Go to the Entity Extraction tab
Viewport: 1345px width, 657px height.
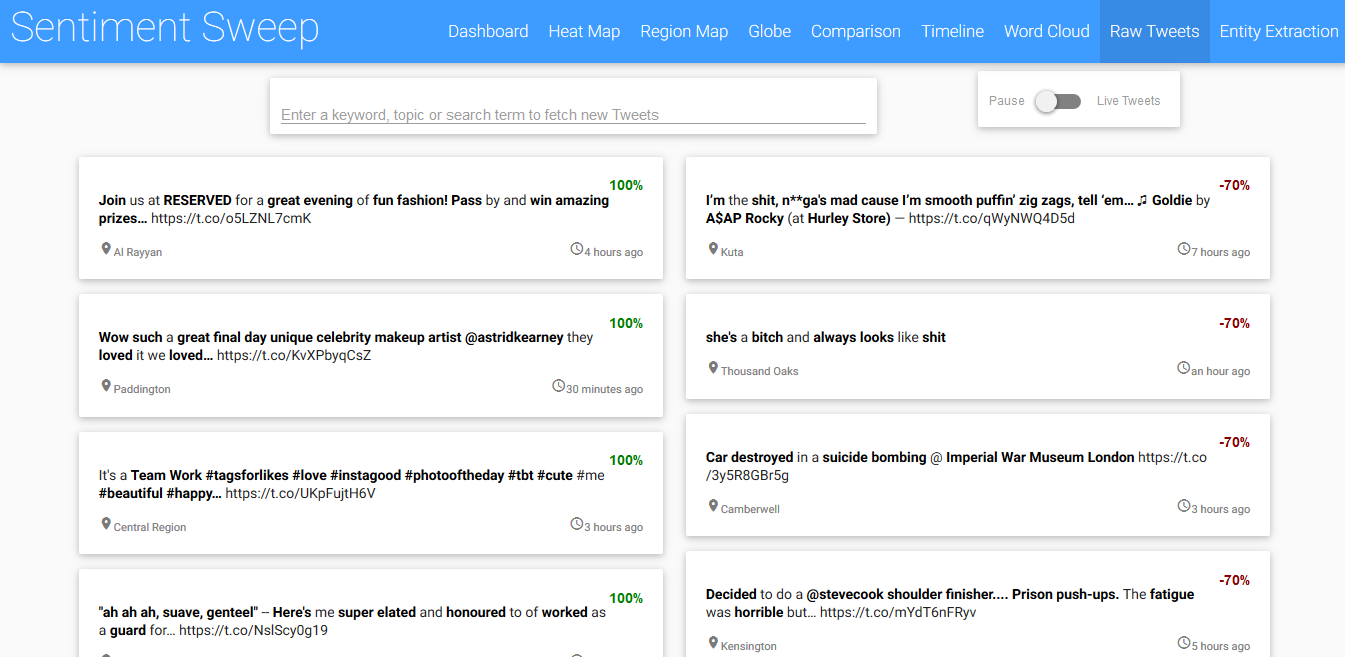coord(1278,31)
